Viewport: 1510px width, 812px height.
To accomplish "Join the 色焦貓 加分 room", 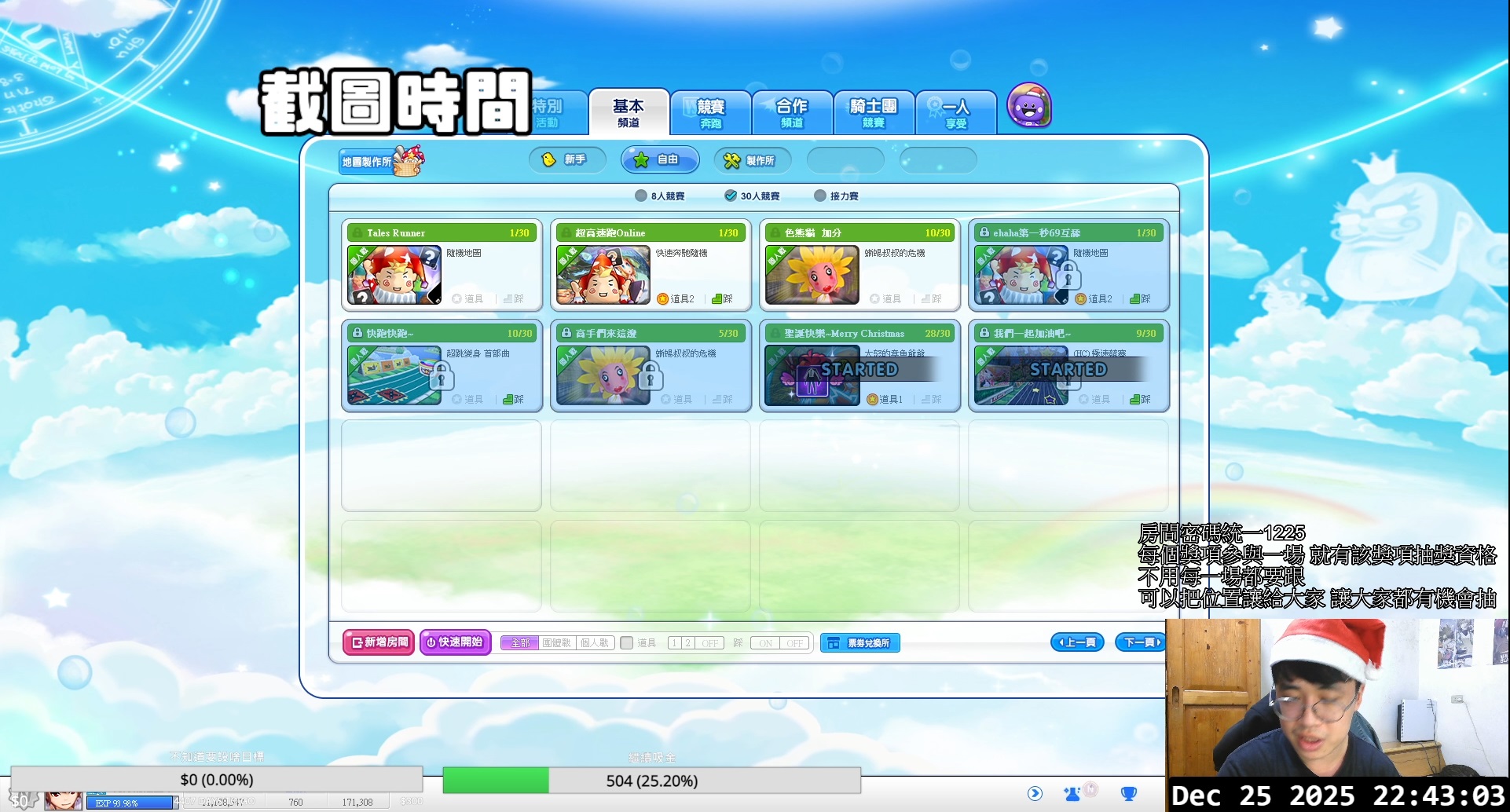I will [x=859, y=265].
